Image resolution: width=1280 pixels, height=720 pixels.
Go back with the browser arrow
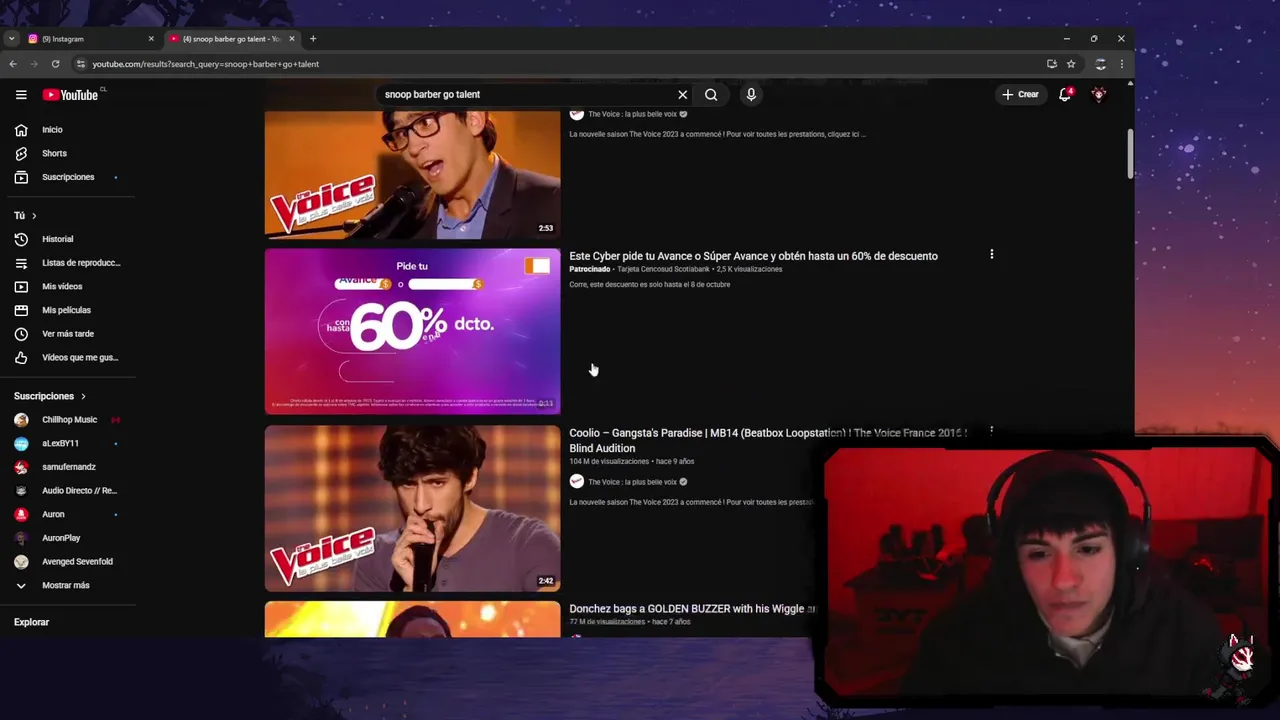coord(13,64)
